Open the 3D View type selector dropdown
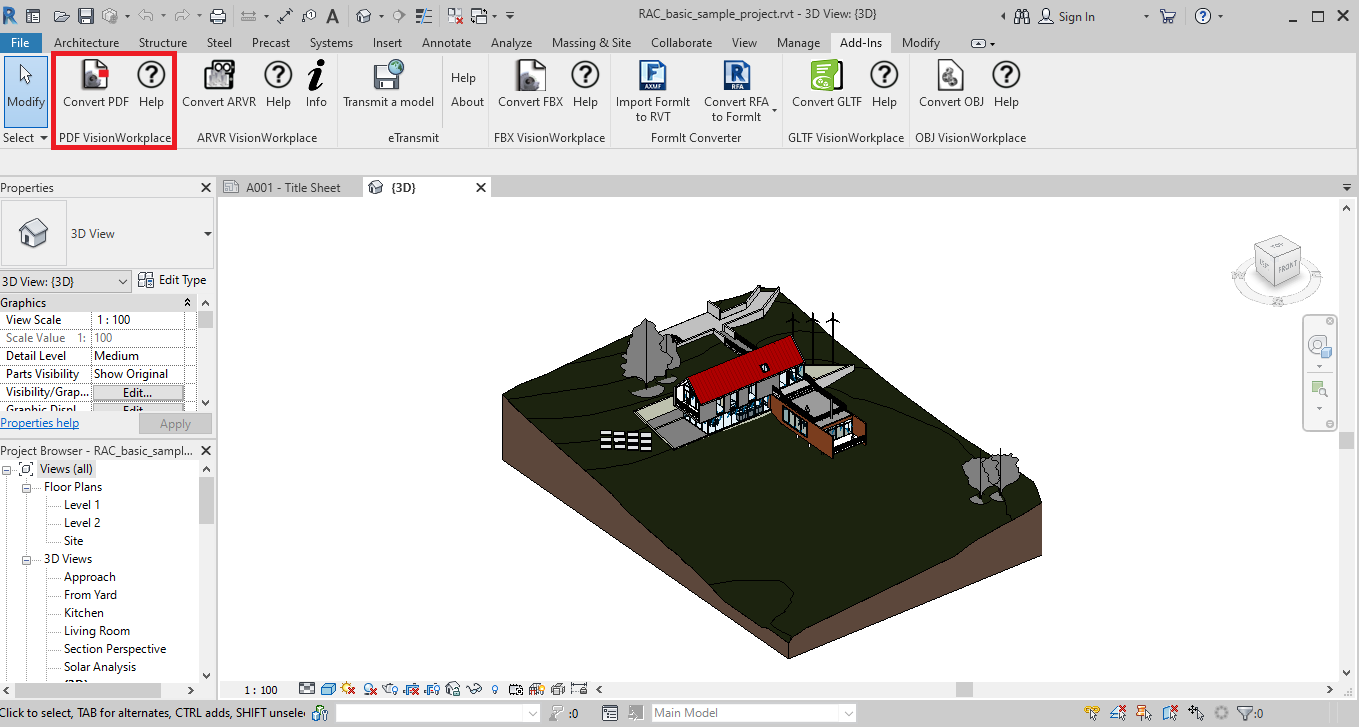 coord(207,234)
